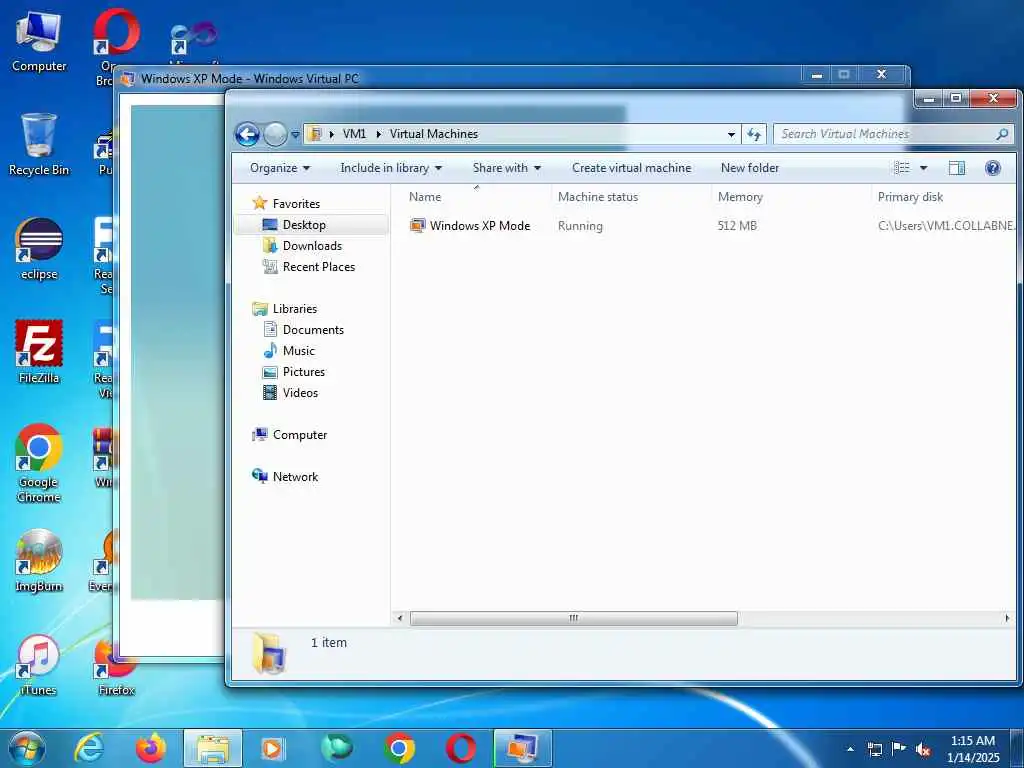Select Favorites in navigation pane
1024x768 pixels.
coord(296,204)
